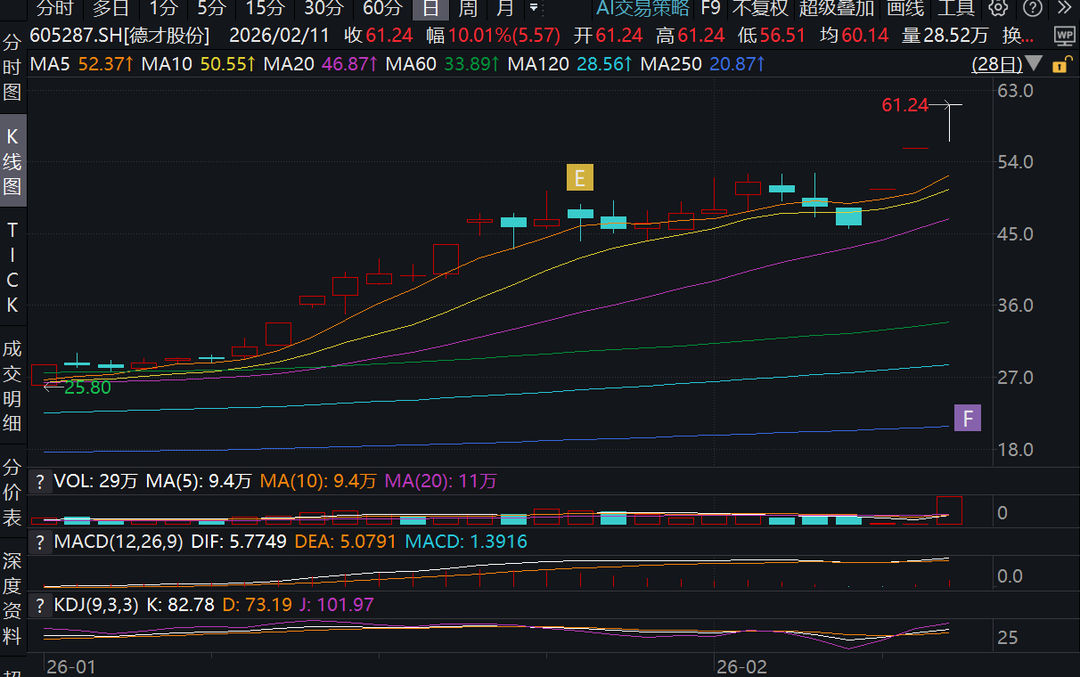Open help for VOL indicator
Image resolution: width=1080 pixels, height=677 pixels.
pyautogui.click(x=40, y=481)
